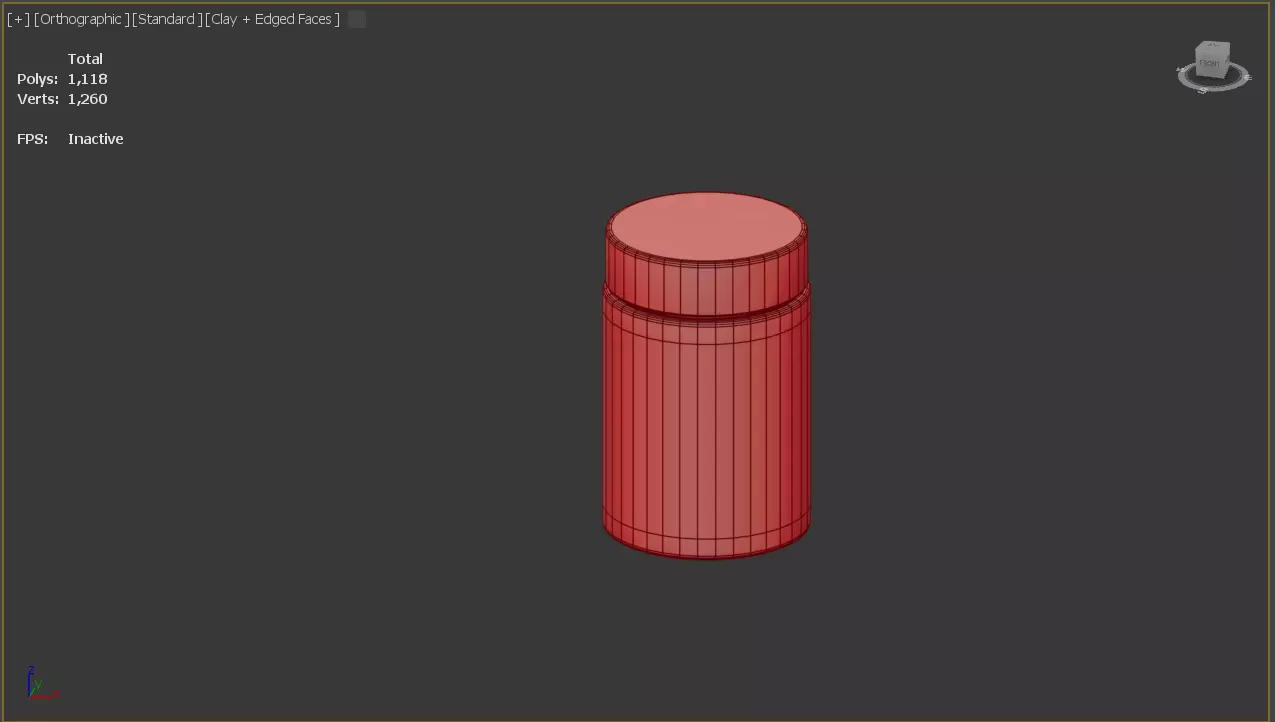Click the Front face of the ViewCube
The width and height of the screenshot is (1275, 722).
coord(1209,64)
